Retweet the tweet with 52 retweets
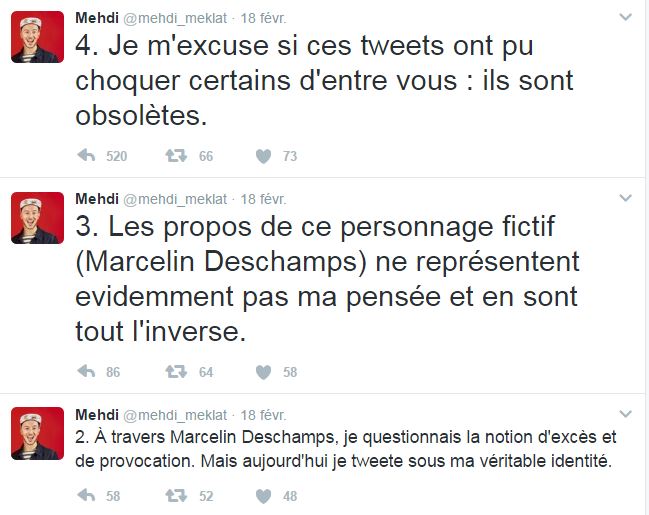Viewport: 649px width, 515px height. pos(176,495)
